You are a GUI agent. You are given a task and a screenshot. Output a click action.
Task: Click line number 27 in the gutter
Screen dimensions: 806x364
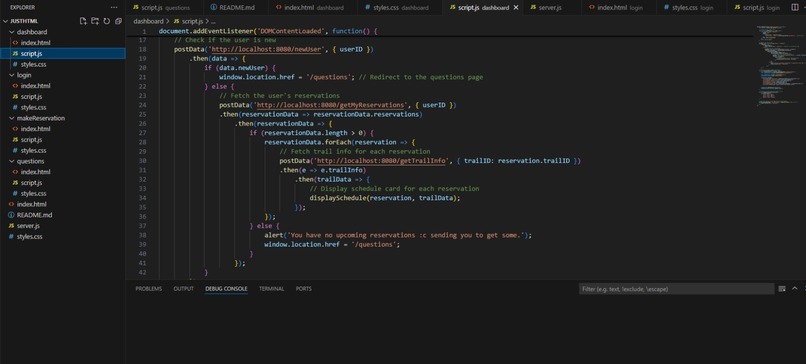coord(142,133)
